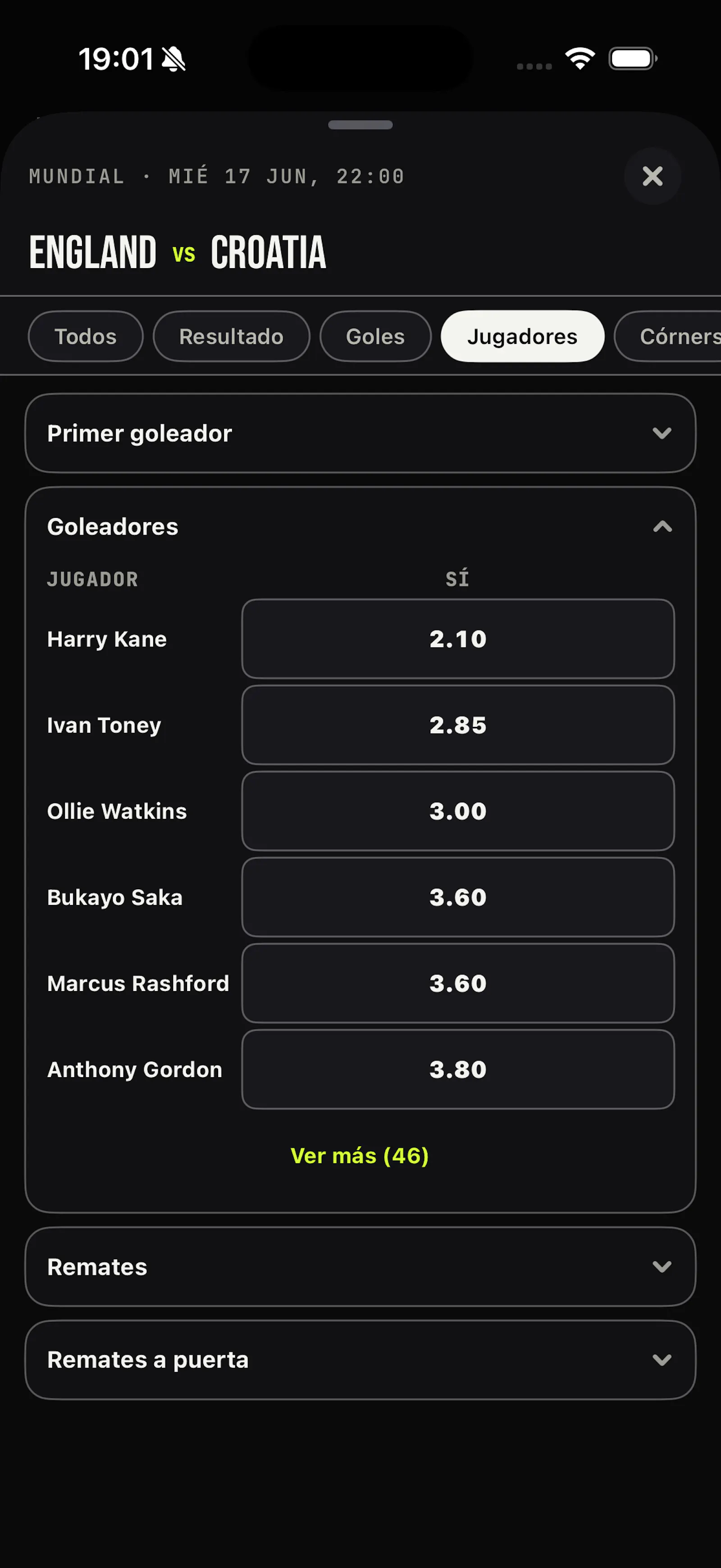721x1568 pixels.
Task: Open the Goles tab
Action: tap(375, 337)
